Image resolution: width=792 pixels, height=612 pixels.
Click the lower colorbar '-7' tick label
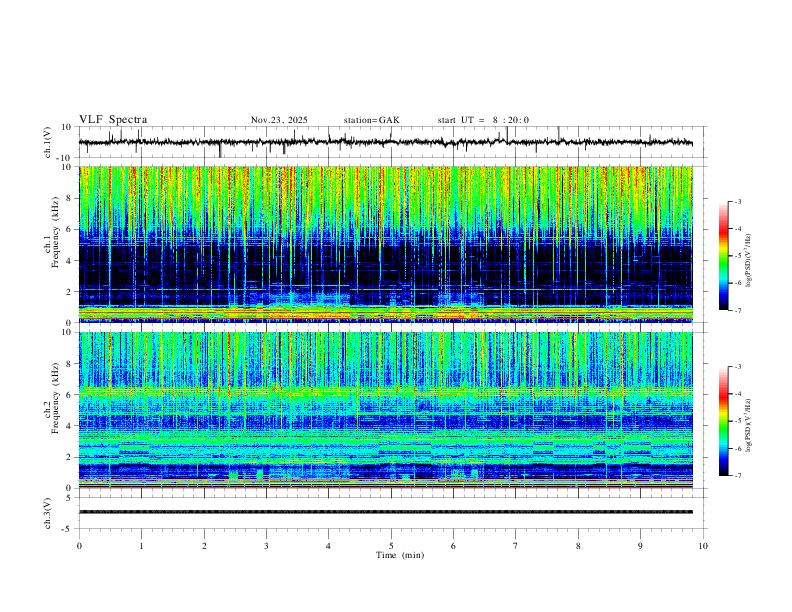click(x=737, y=475)
